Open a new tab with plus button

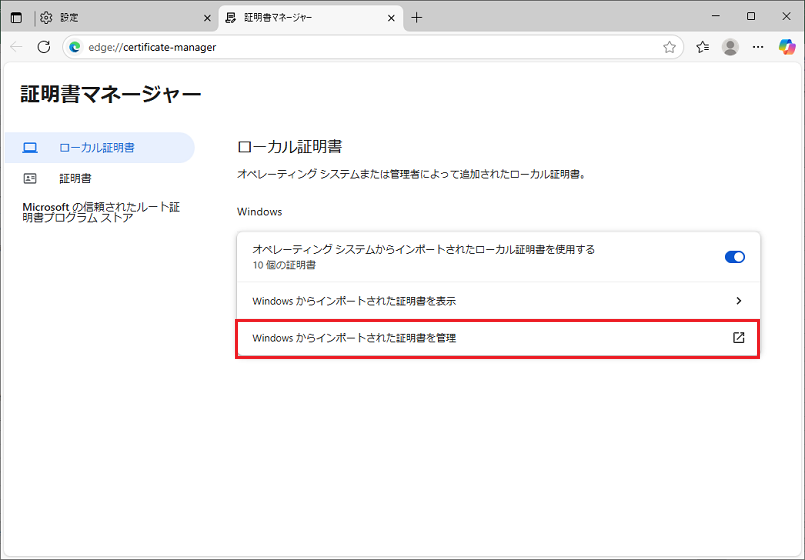[417, 18]
